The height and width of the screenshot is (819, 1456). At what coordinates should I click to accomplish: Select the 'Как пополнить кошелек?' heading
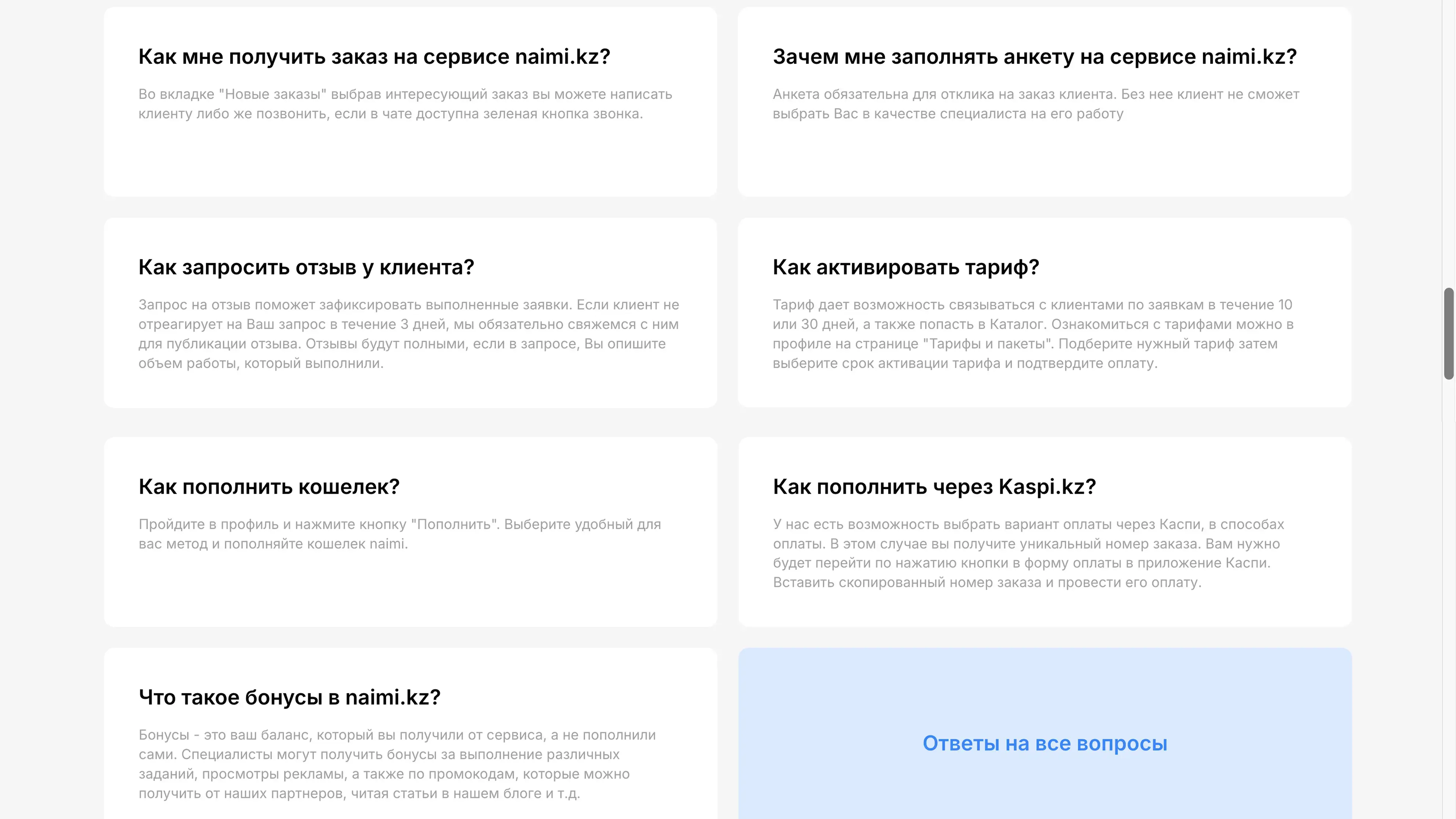[x=269, y=486]
